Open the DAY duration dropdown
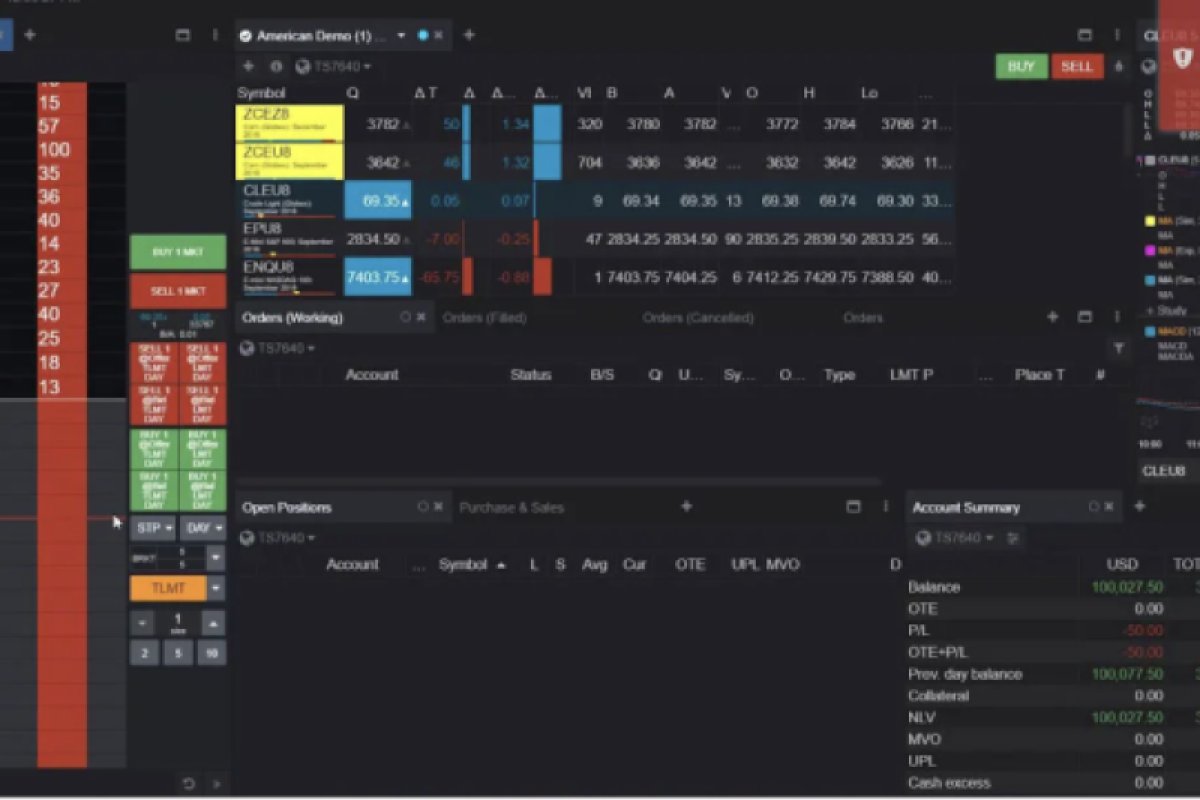This screenshot has width=1200, height=800. [x=202, y=527]
